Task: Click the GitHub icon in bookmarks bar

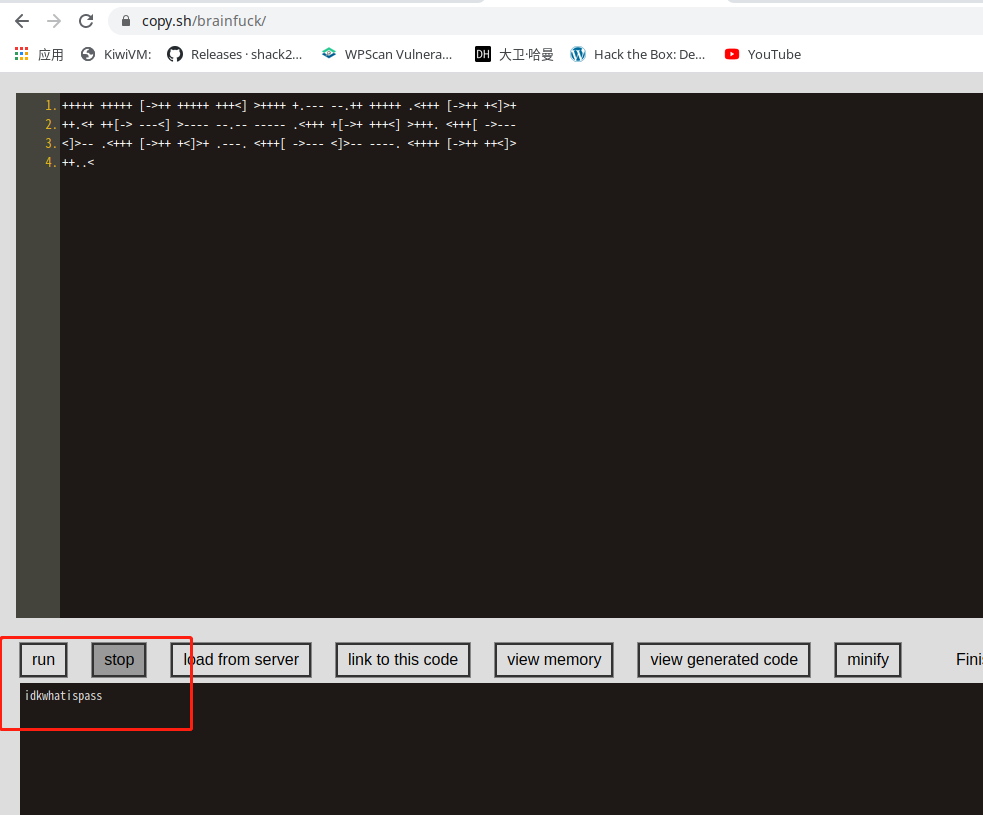Action: (175, 55)
